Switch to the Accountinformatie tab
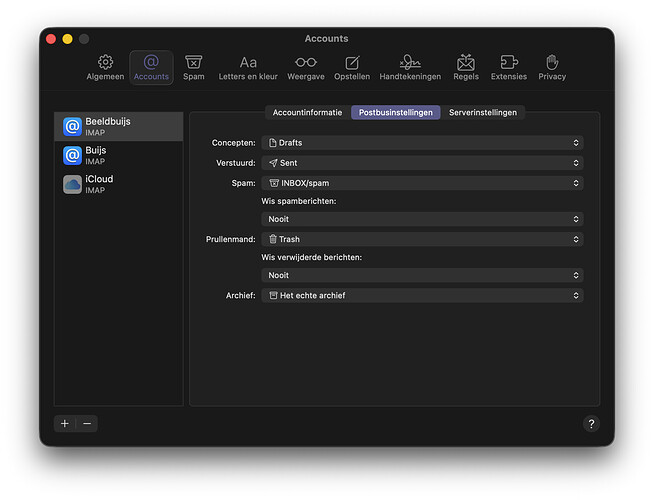The height and width of the screenshot is (500, 655). coord(307,113)
